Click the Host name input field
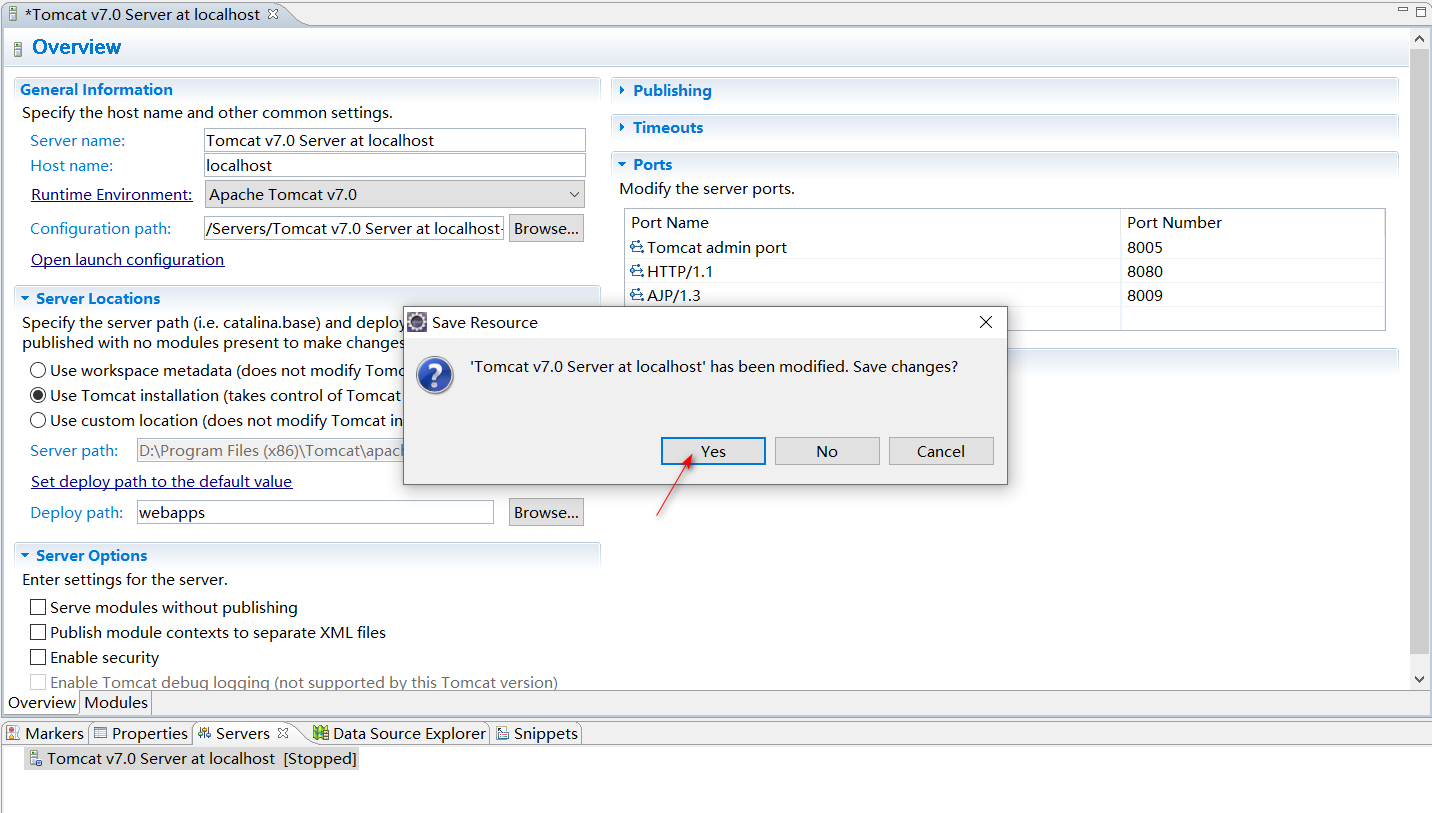 [x=395, y=165]
